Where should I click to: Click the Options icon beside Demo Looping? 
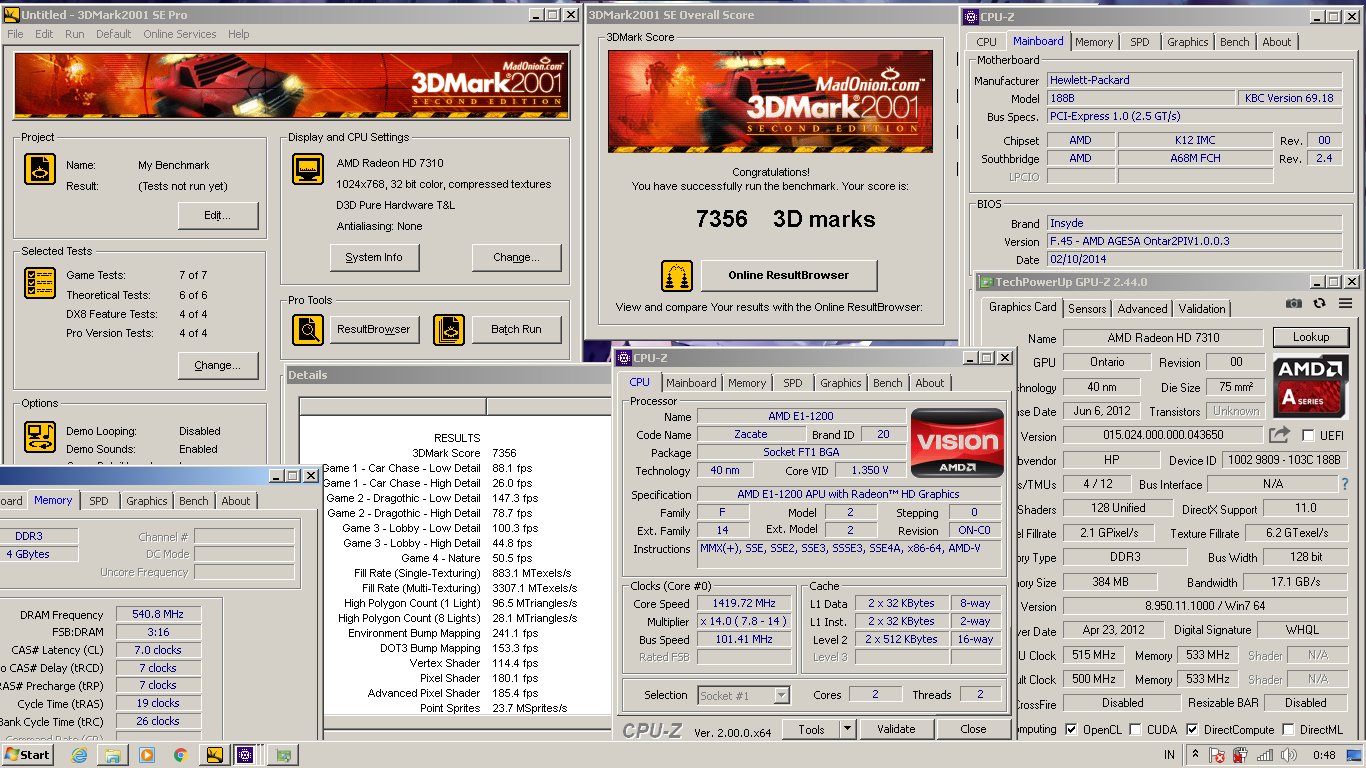[40, 436]
